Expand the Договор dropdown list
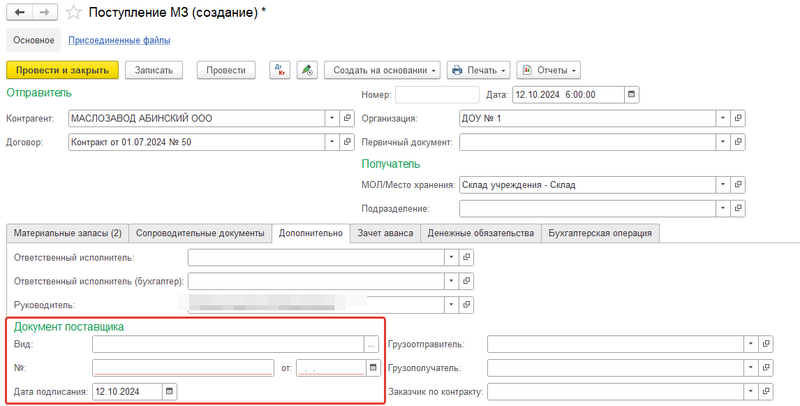Image resolution: width=800 pixels, height=406 pixels. 331,142
